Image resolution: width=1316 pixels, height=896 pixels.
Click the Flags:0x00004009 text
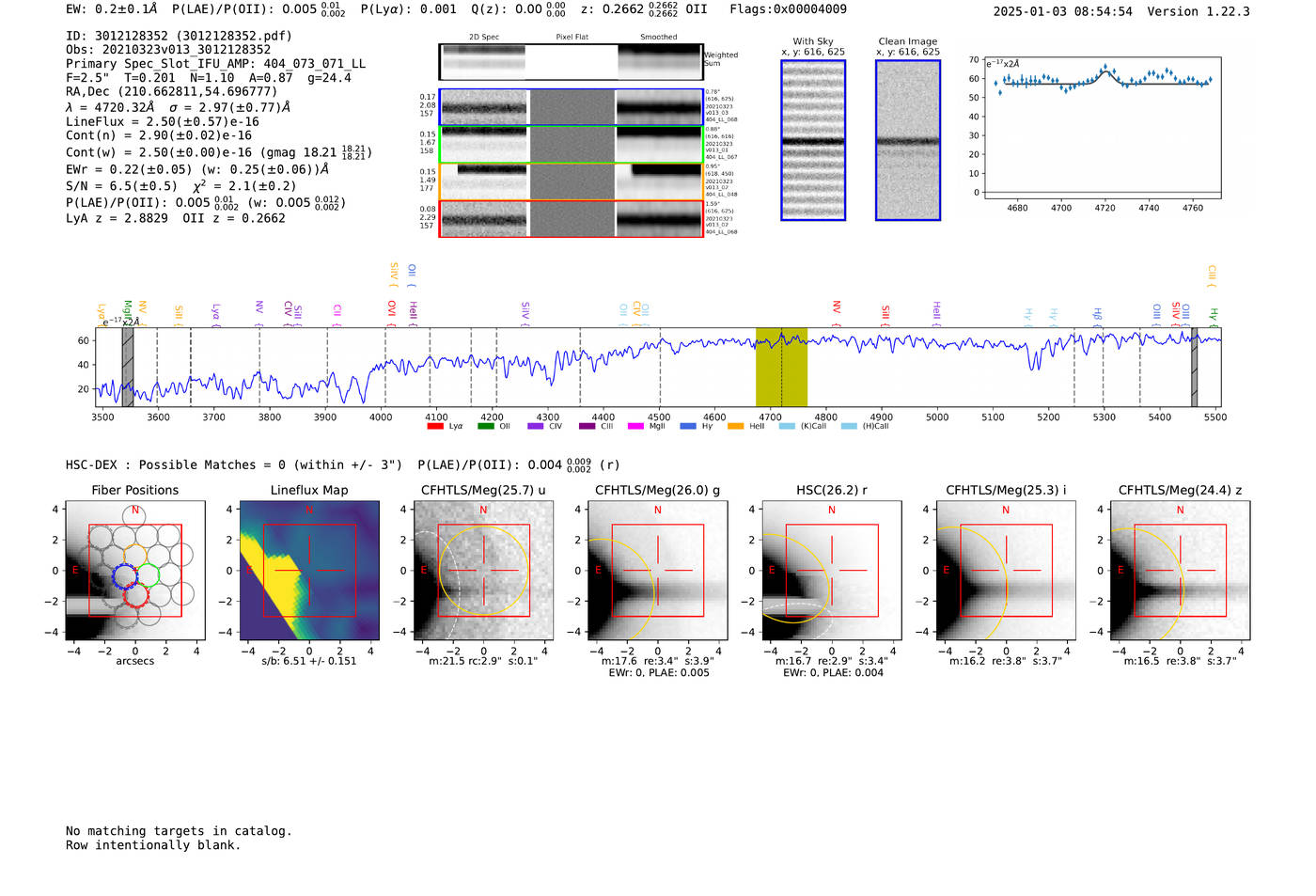point(788,9)
